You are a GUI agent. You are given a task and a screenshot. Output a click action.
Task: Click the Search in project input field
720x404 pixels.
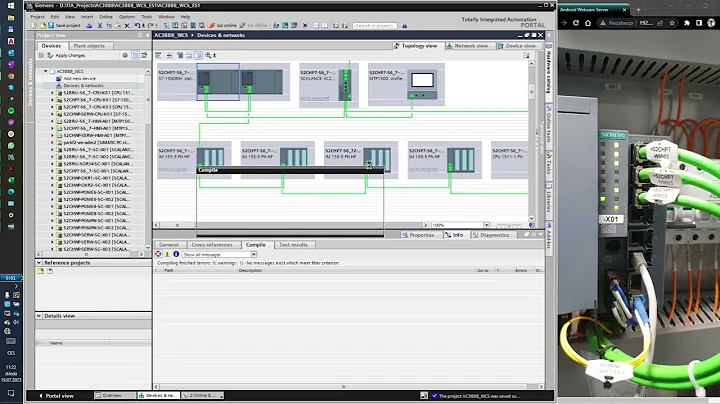coord(374,26)
